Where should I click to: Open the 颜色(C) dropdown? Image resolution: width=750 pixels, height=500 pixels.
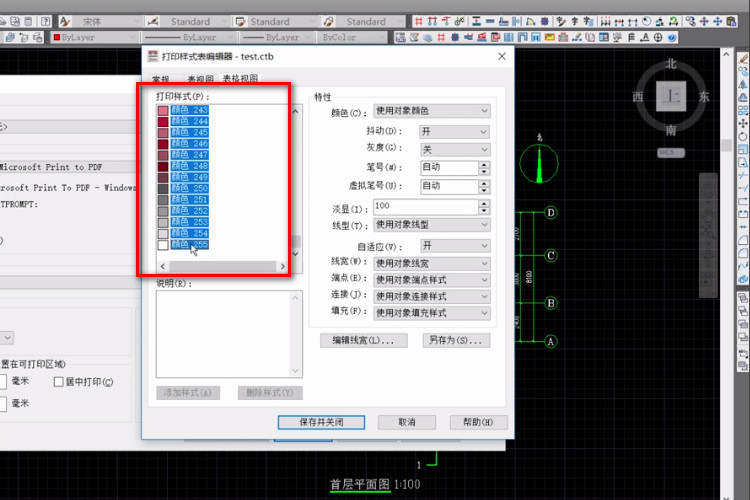click(x=431, y=111)
